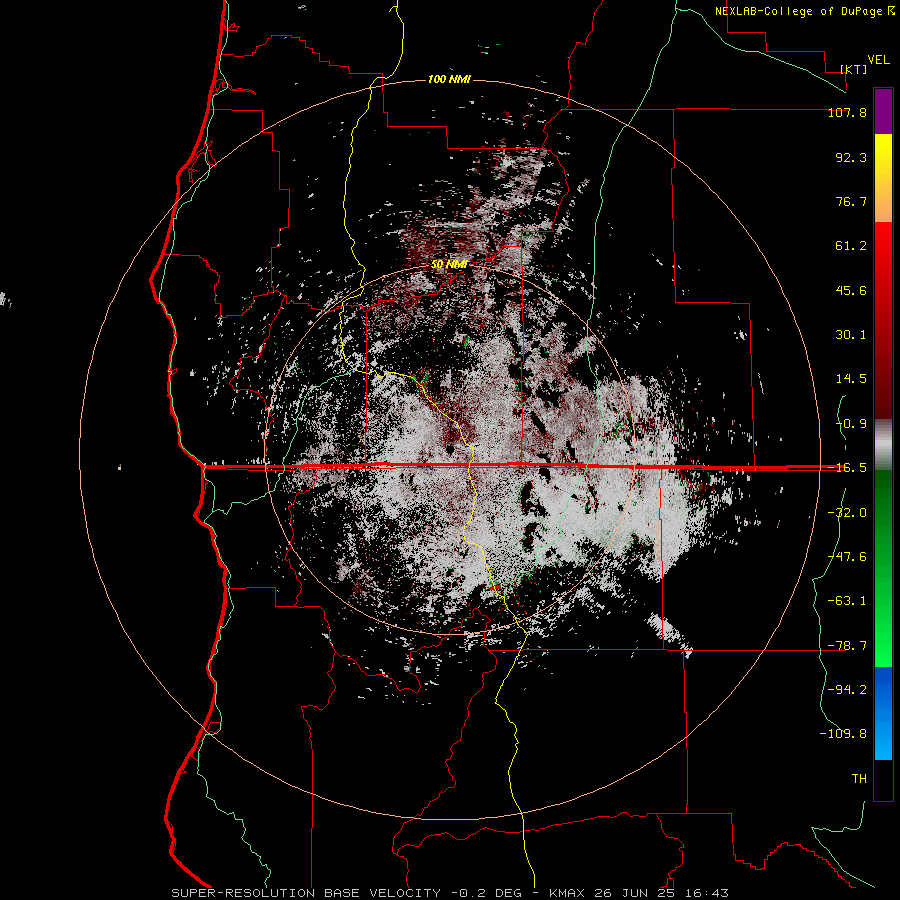Select the -94.2 legend value

point(847,690)
